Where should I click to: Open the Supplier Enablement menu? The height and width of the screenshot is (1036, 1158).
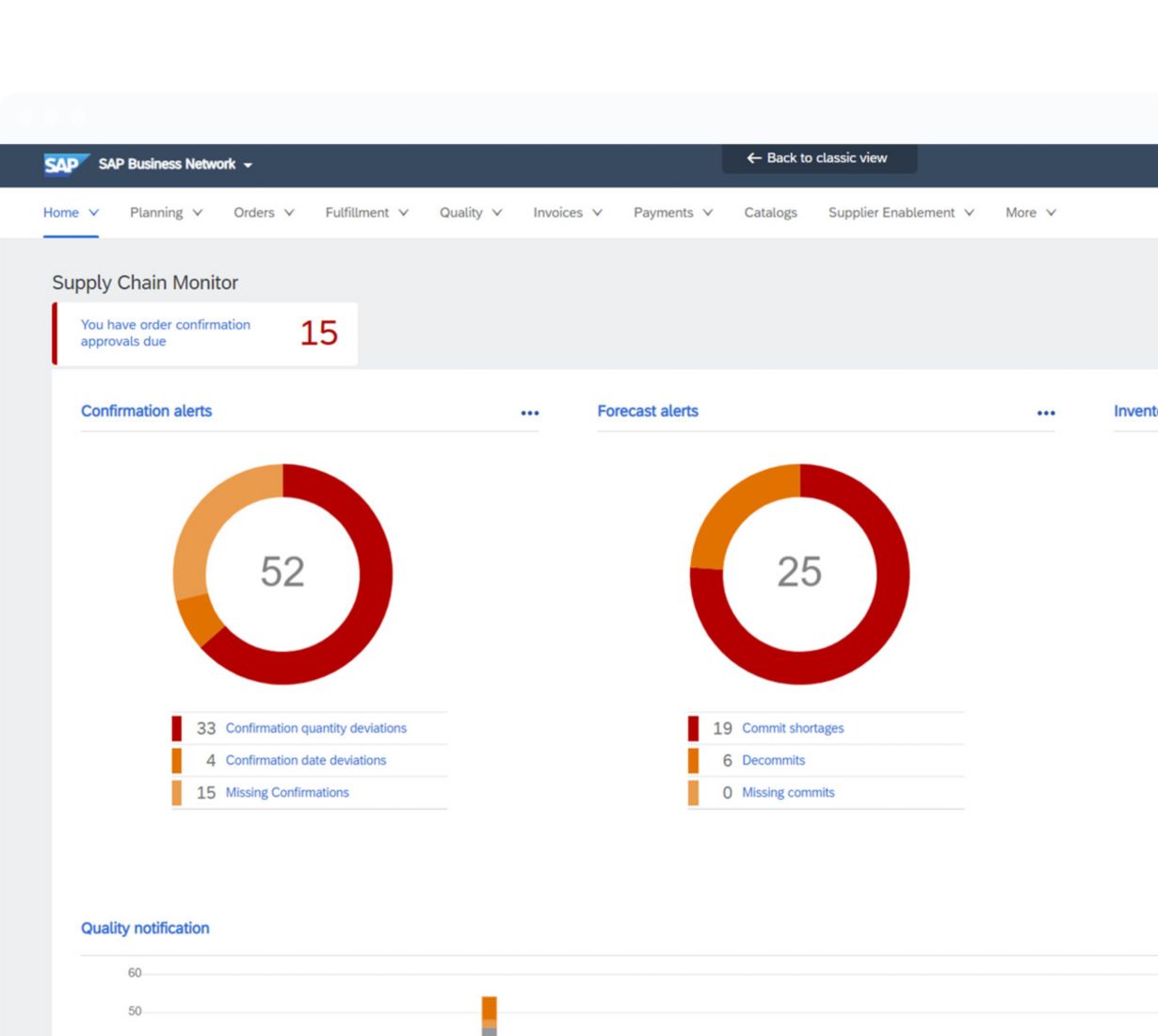(900, 213)
